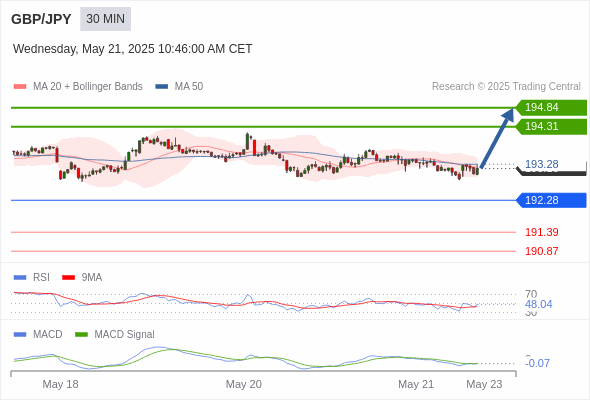Click the 193.28 current price label
This screenshot has width=590, height=400.
click(541, 164)
